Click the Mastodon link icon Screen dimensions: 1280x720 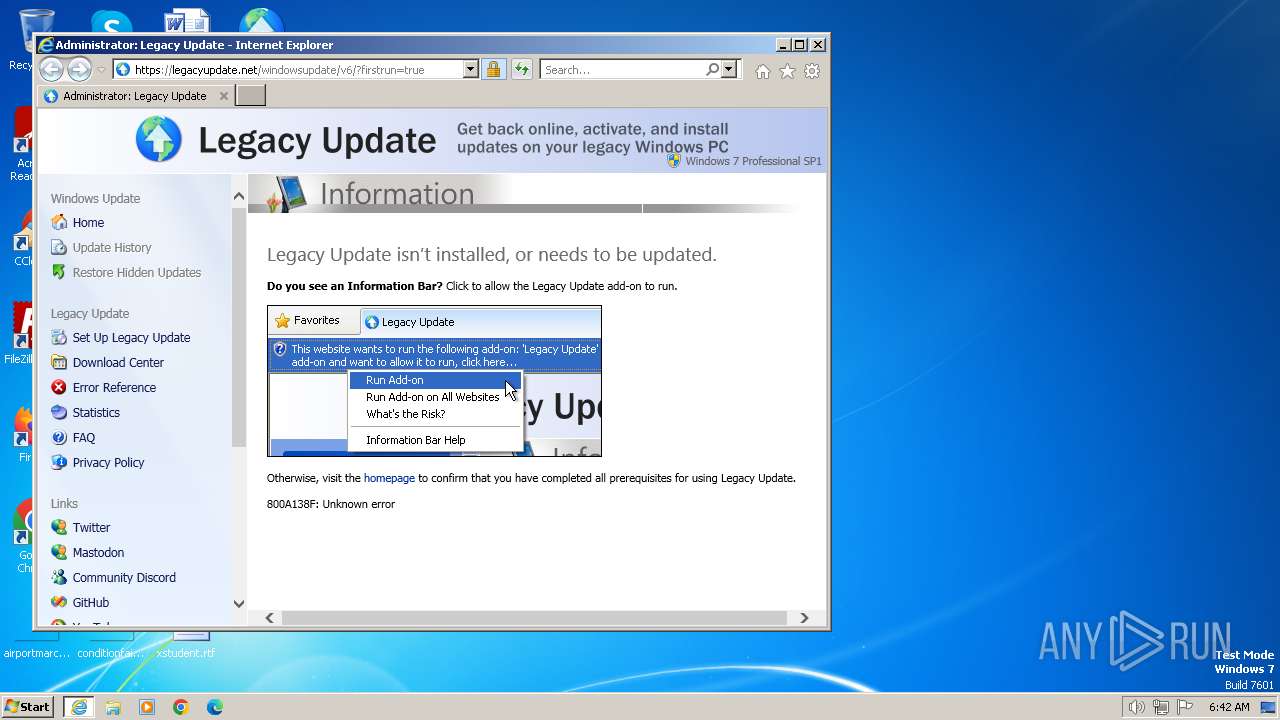(x=59, y=552)
